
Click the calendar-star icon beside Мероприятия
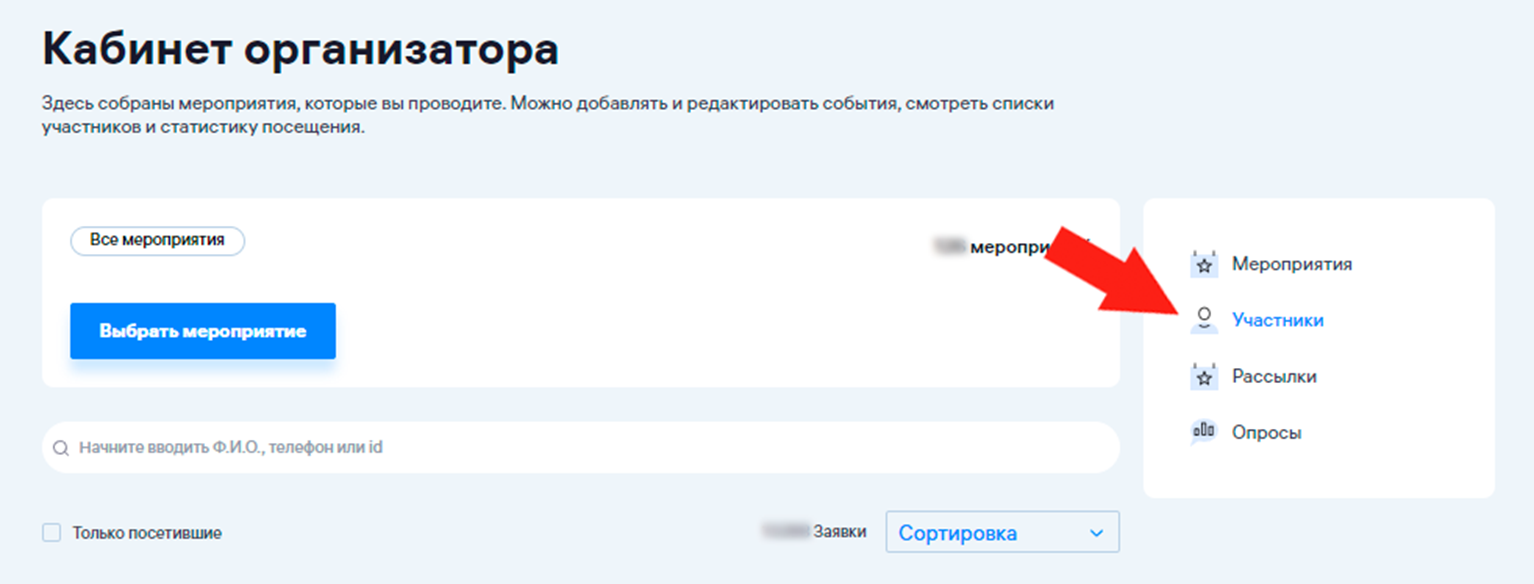pos(1204,265)
